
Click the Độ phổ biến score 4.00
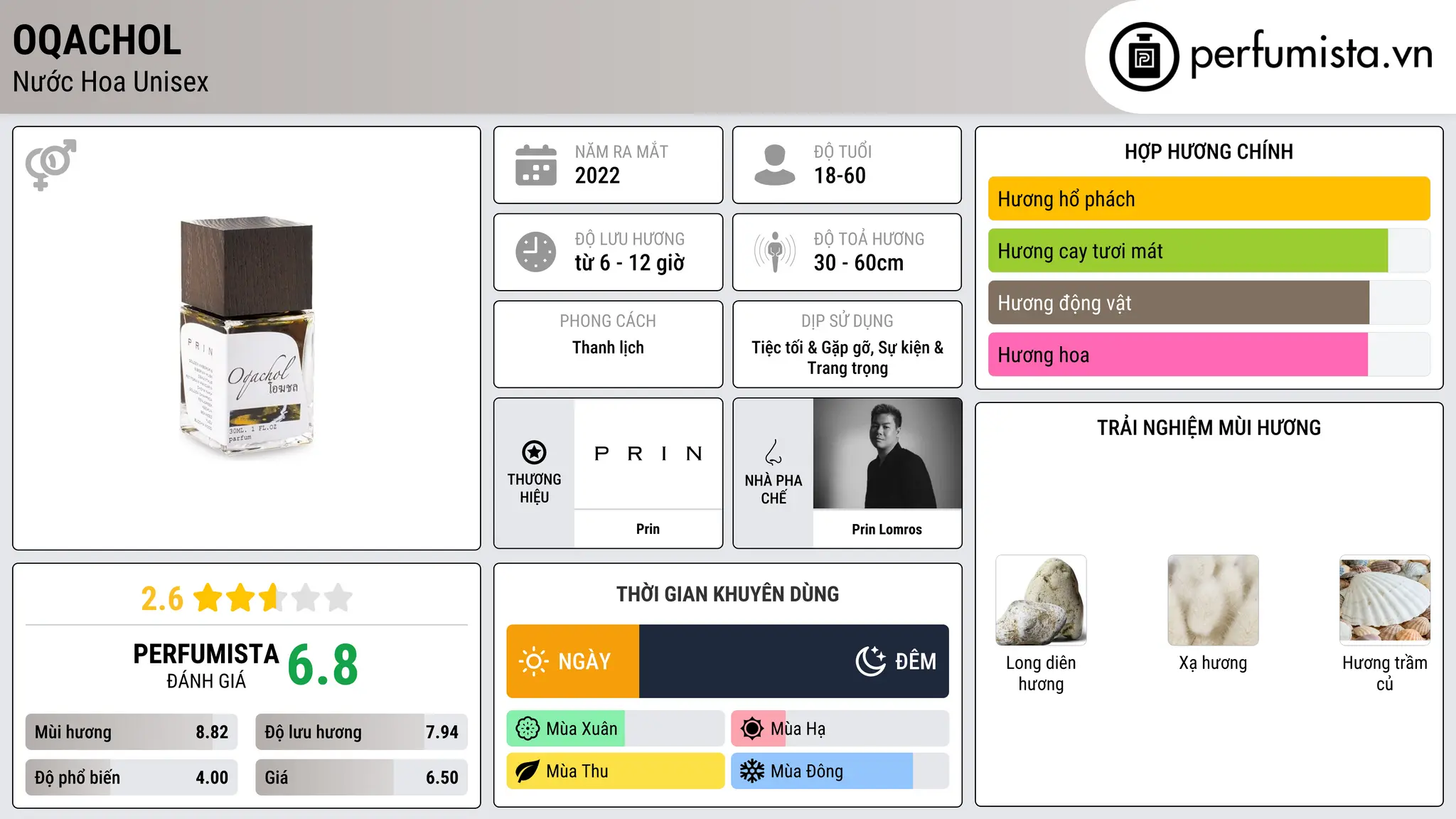coord(212,778)
